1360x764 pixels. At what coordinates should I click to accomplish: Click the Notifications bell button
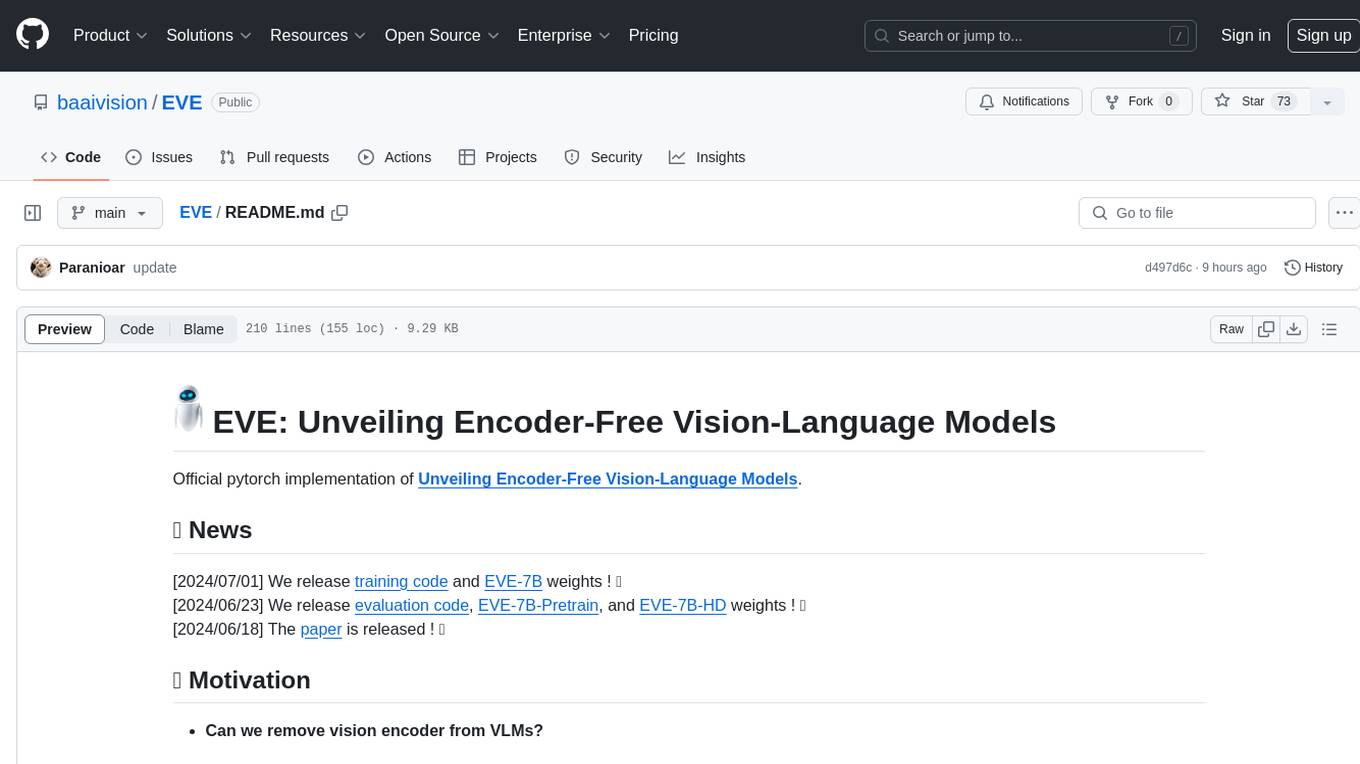point(1024,101)
